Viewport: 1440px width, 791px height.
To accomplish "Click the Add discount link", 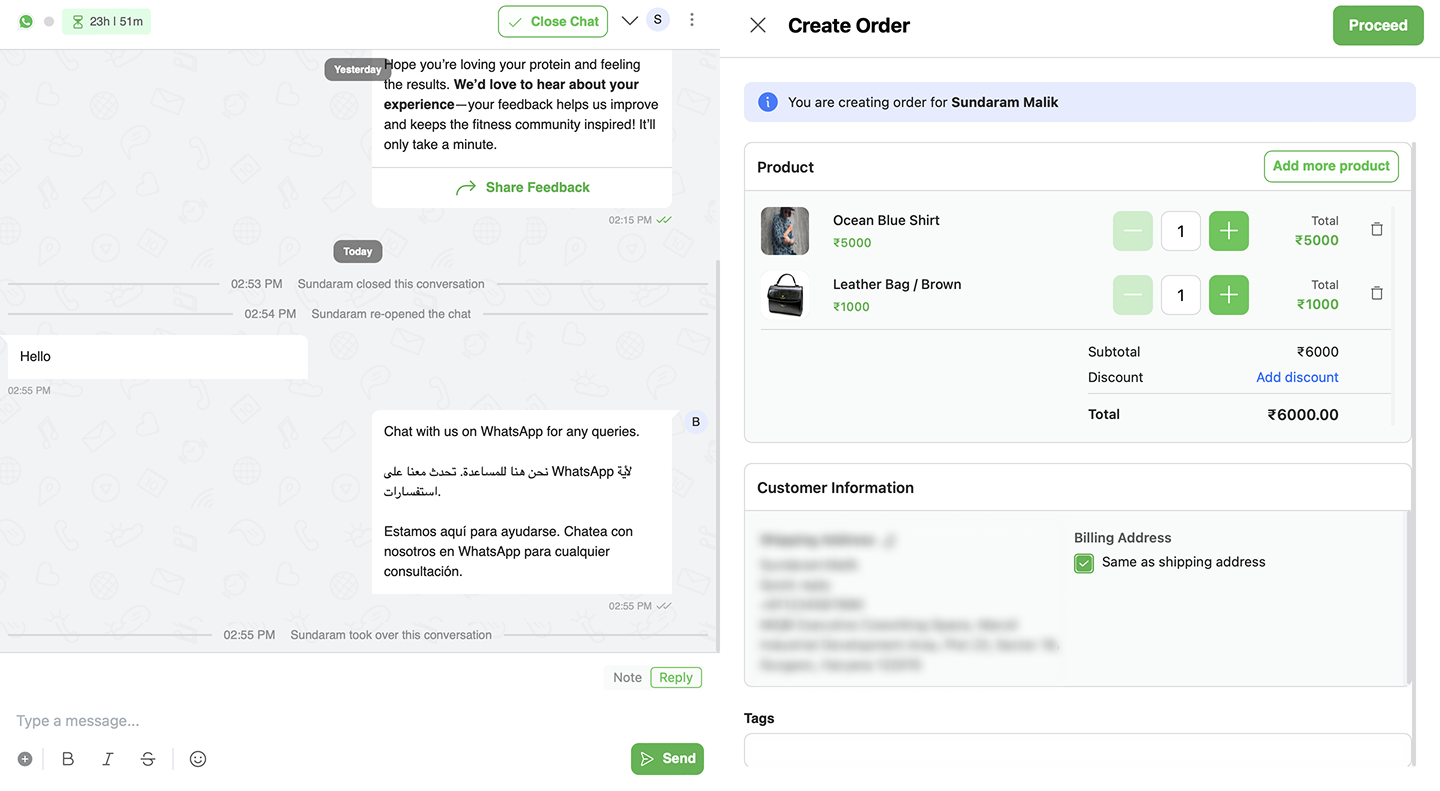I will [1297, 377].
